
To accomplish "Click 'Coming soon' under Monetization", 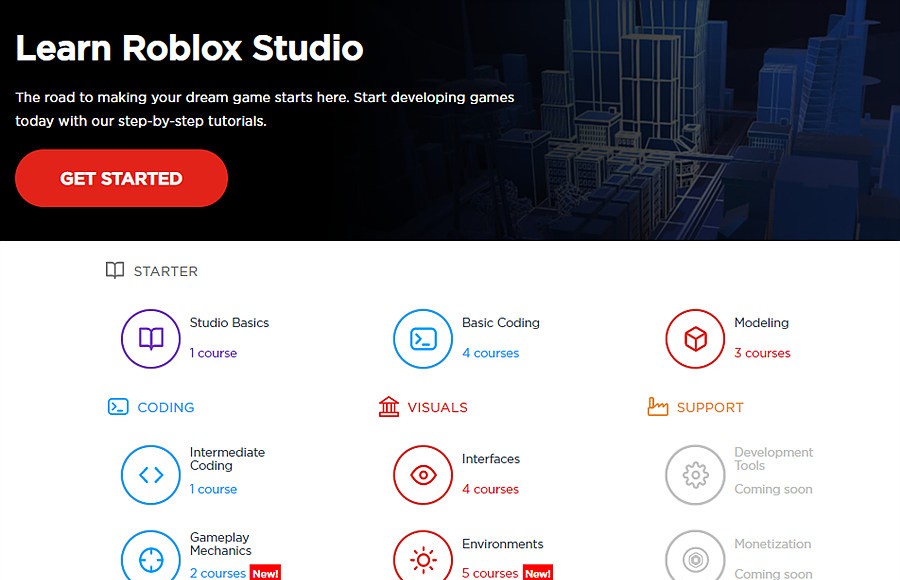I will [x=773, y=574].
